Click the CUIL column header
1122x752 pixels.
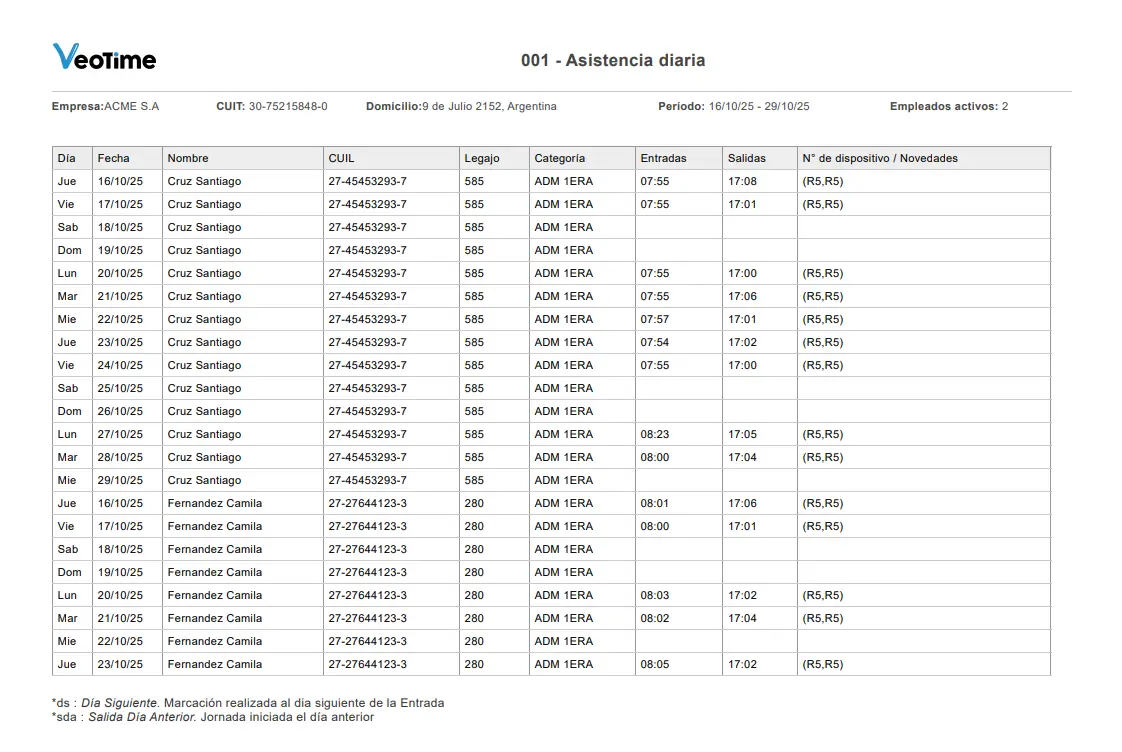(340, 157)
